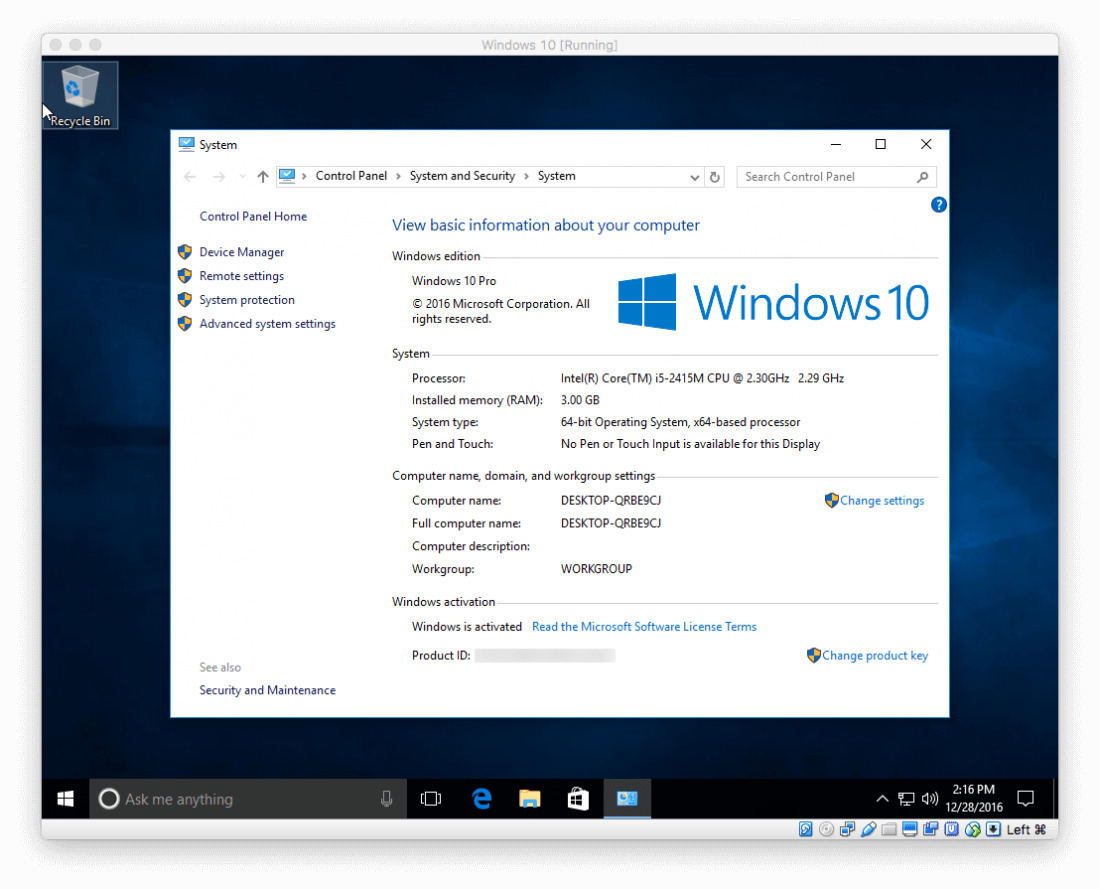Click the up-one-level arrow
This screenshot has width=1100, height=889.
coord(262,177)
